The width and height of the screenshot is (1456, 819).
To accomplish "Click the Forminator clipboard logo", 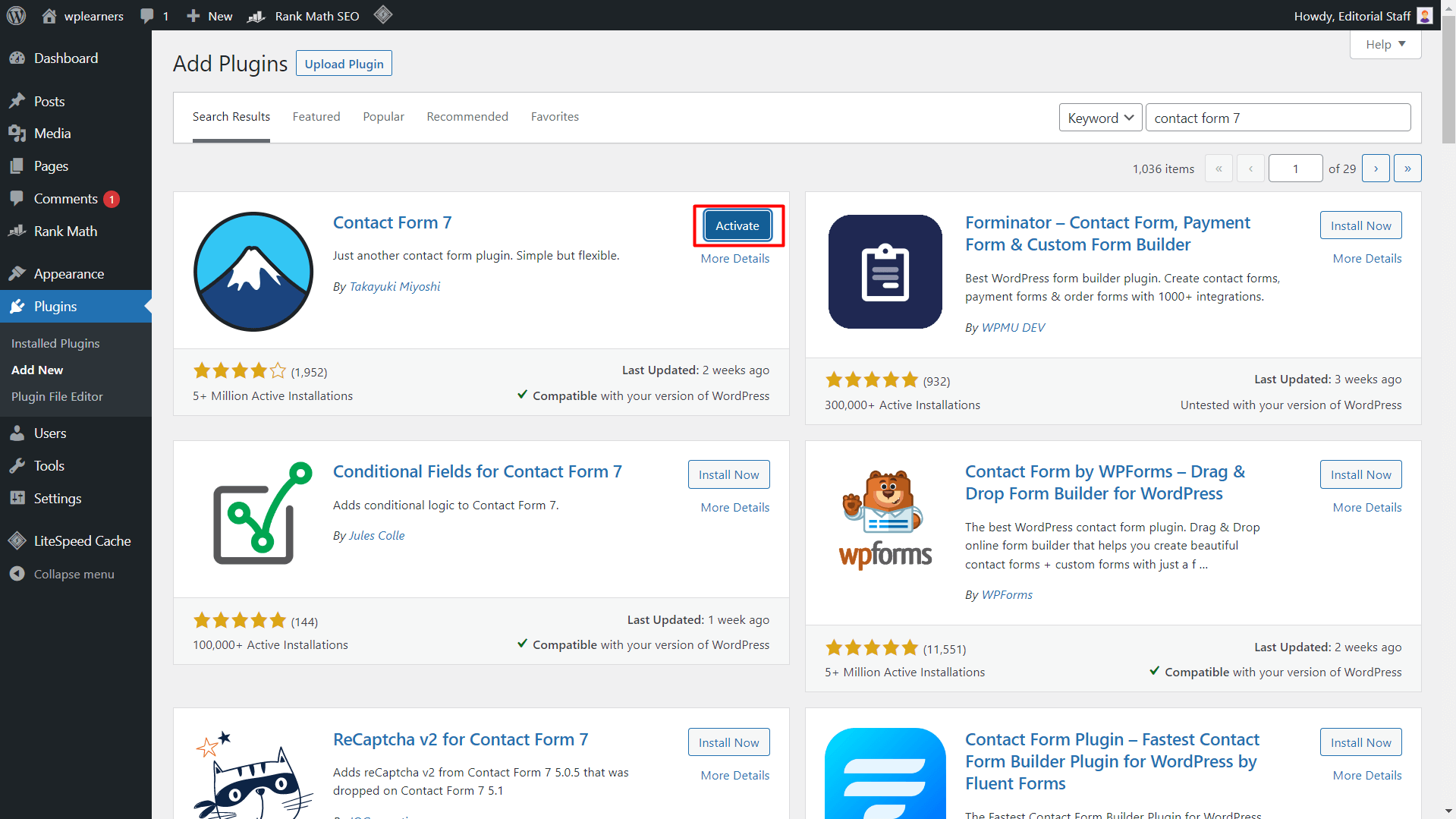I will click(885, 272).
